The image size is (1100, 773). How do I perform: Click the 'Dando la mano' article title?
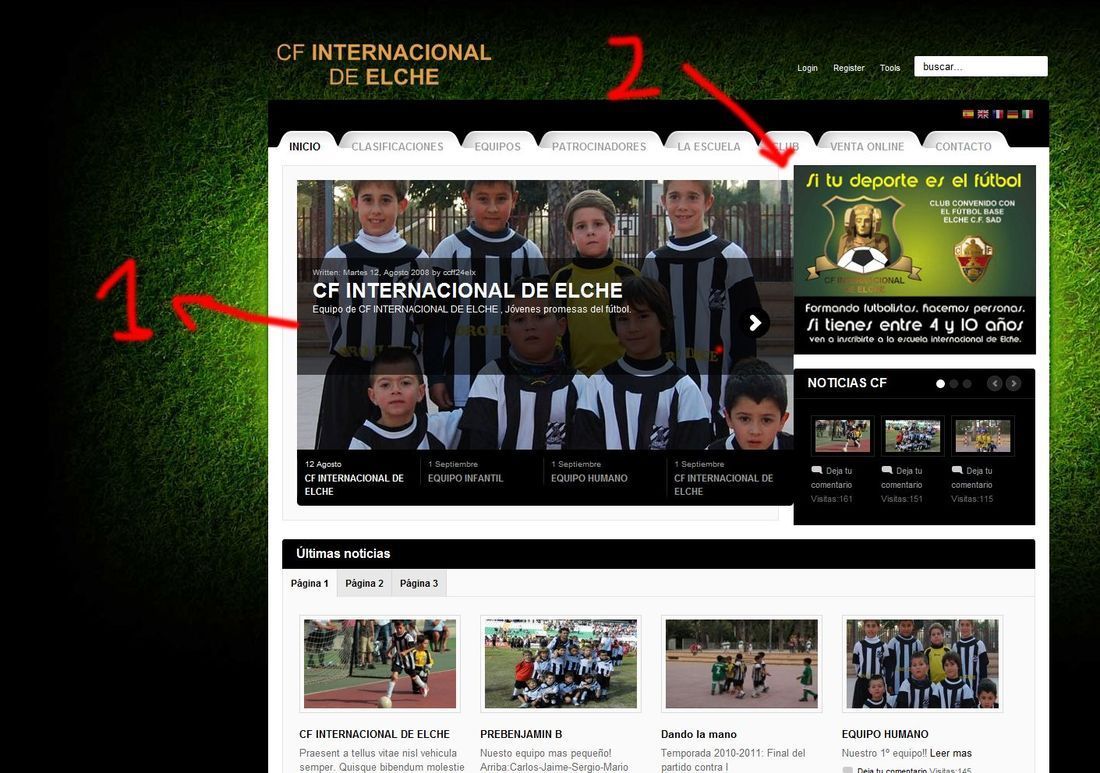699,734
